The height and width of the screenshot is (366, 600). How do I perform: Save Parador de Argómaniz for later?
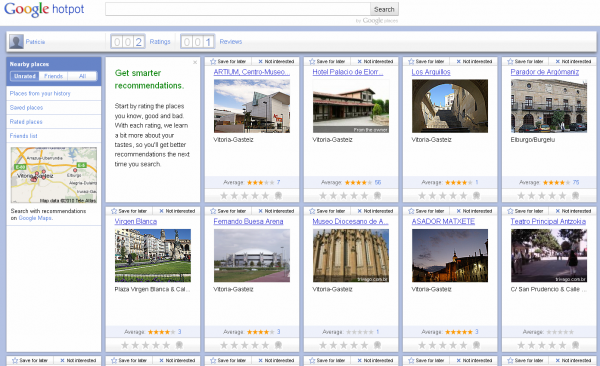(x=525, y=61)
